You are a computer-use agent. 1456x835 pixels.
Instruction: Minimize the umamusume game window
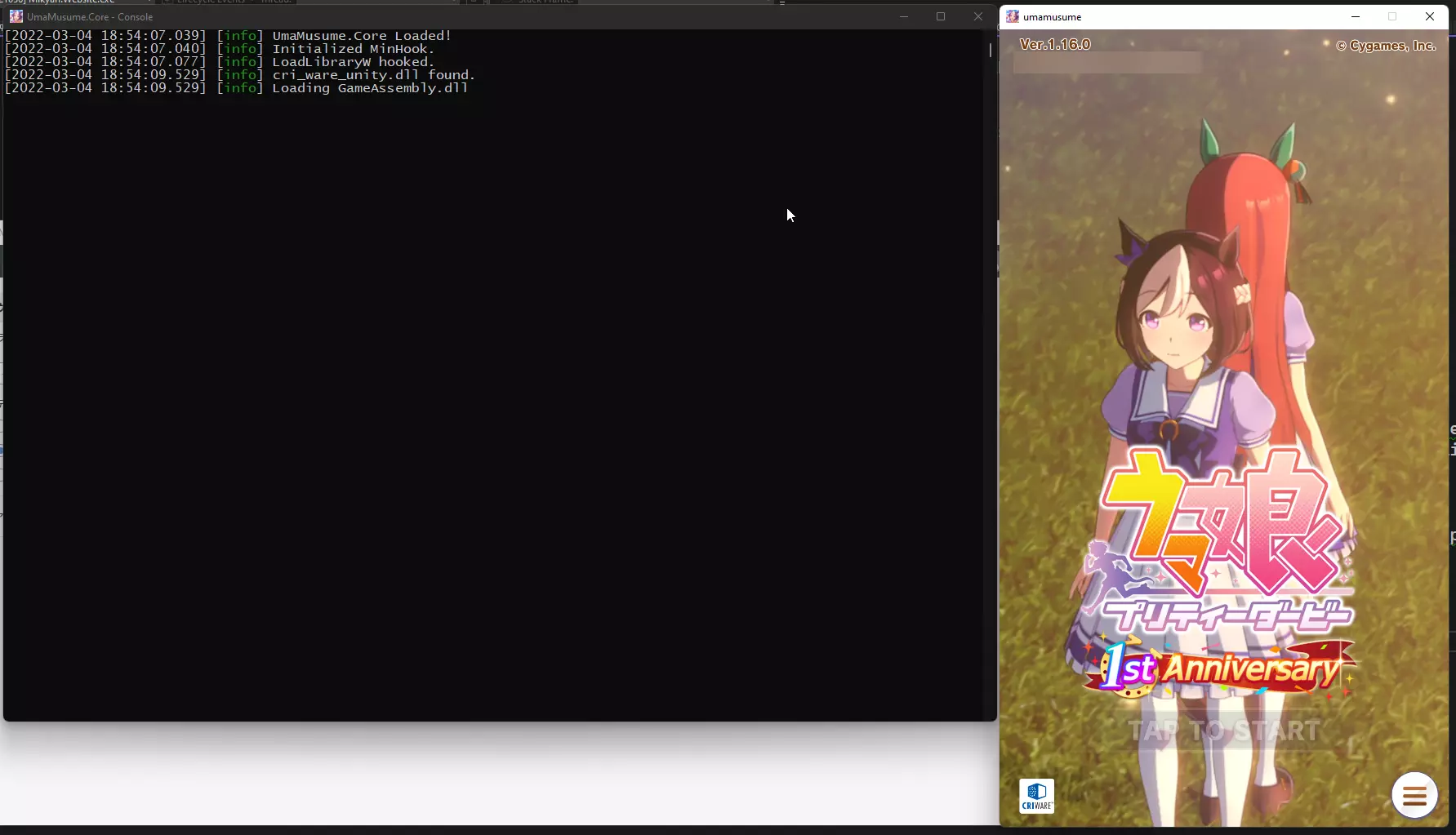1356,16
